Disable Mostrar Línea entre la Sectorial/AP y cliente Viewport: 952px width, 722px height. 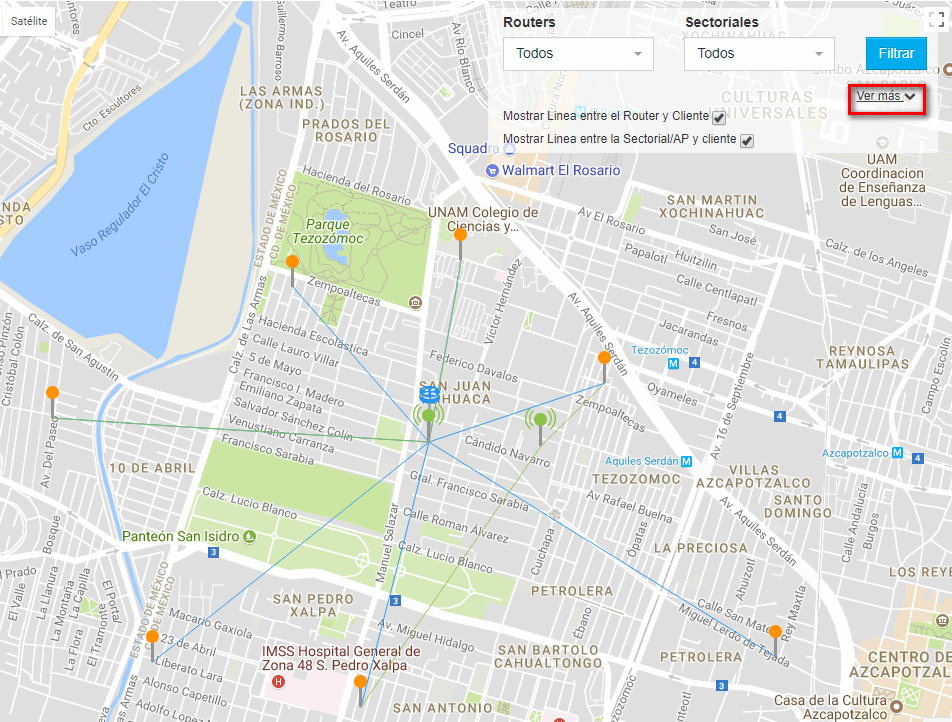745,141
